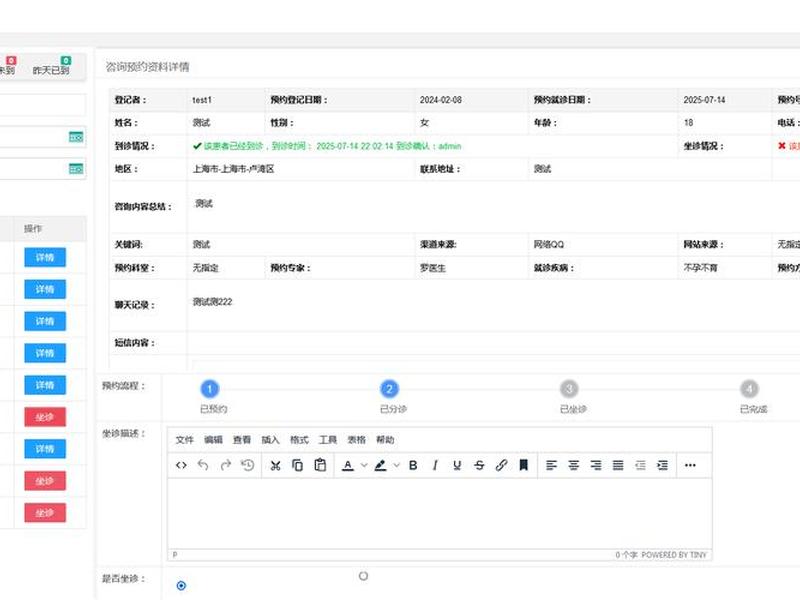The width and height of the screenshot is (800, 600).
Task: Toggle bold formatting
Action: tap(413, 465)
